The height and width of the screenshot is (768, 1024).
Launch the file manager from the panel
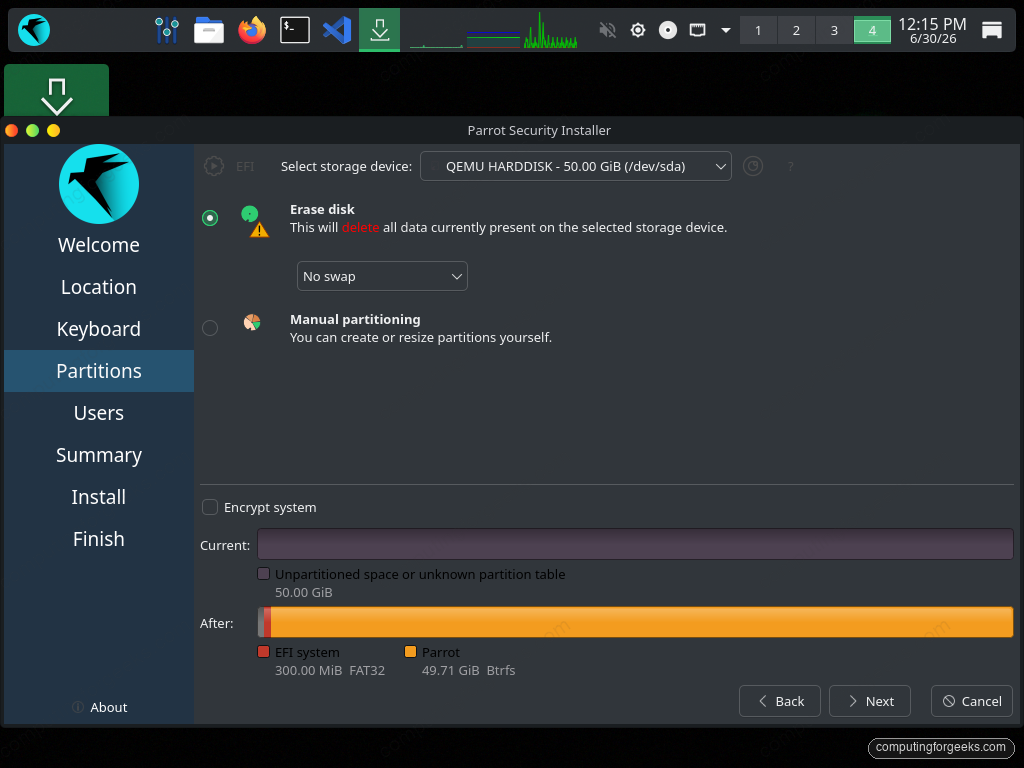[209, 30]
